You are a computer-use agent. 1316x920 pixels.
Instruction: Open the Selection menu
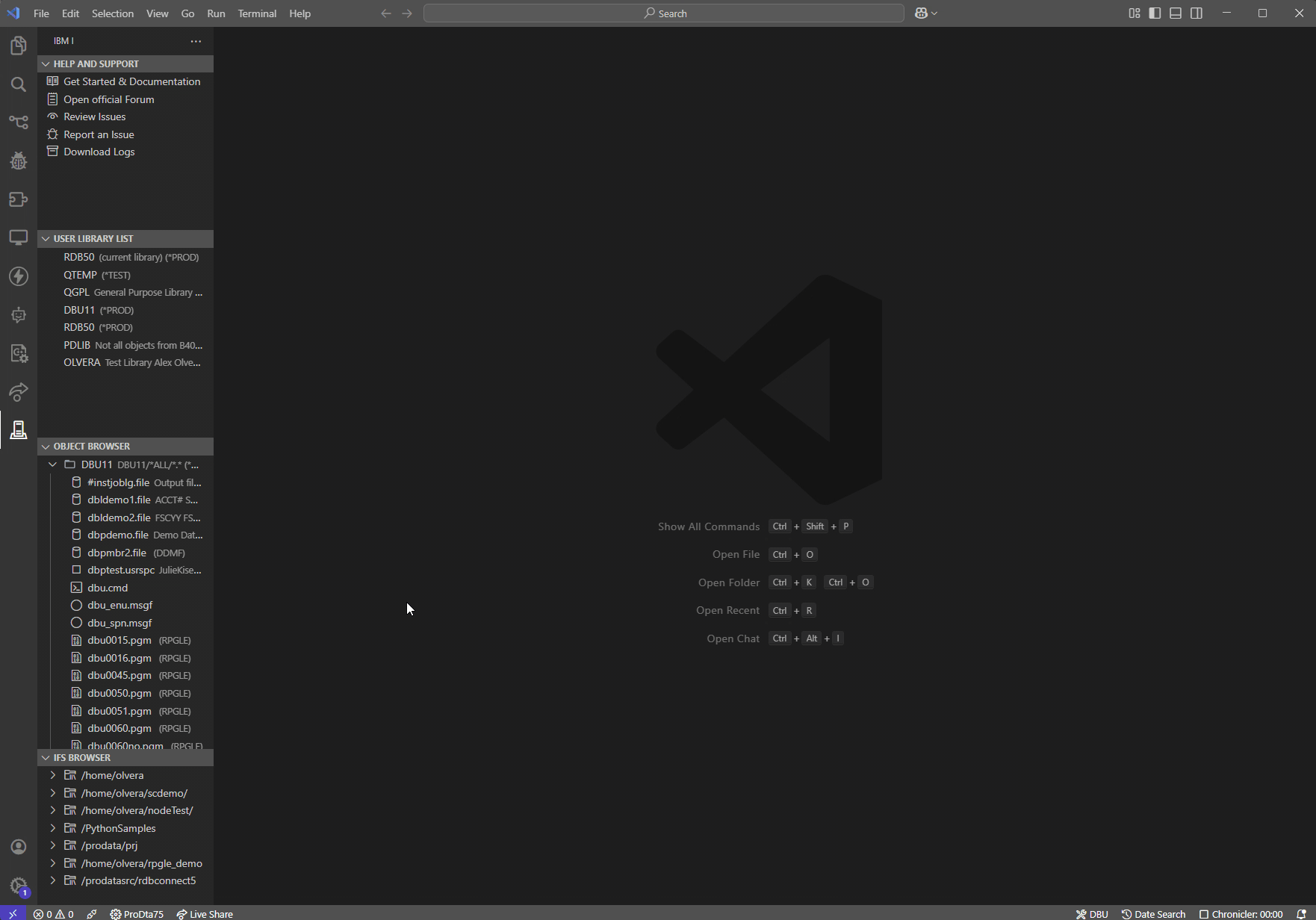click(x=113, y=13)
